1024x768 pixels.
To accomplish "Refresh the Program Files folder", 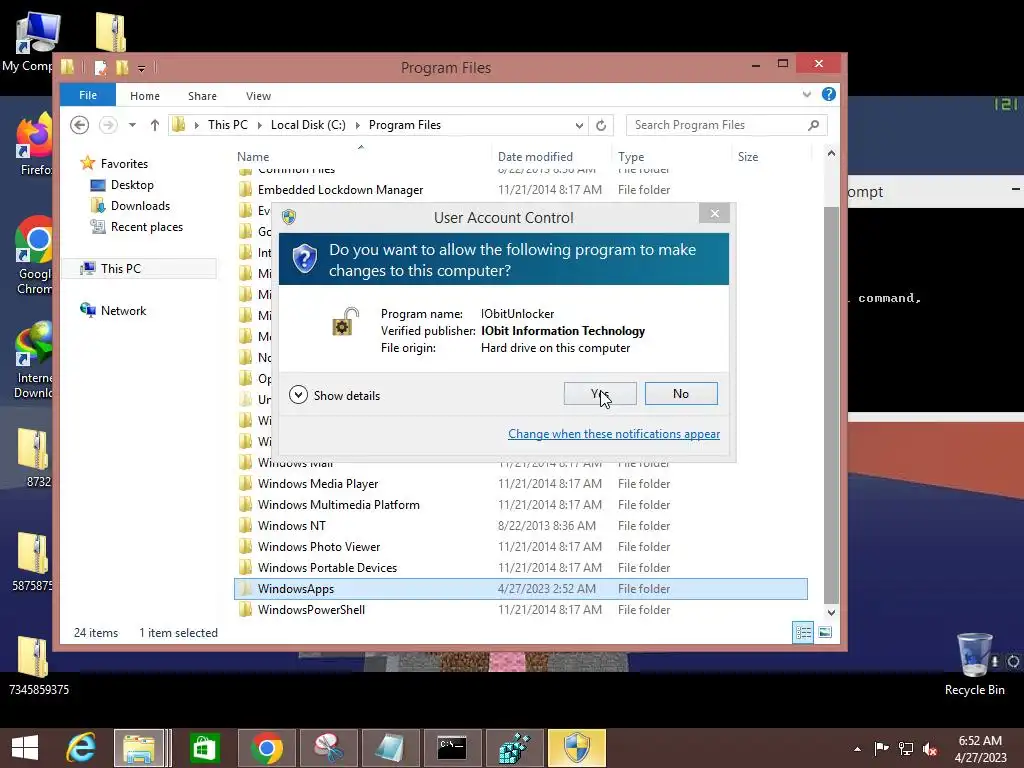I will coord(601,125).
